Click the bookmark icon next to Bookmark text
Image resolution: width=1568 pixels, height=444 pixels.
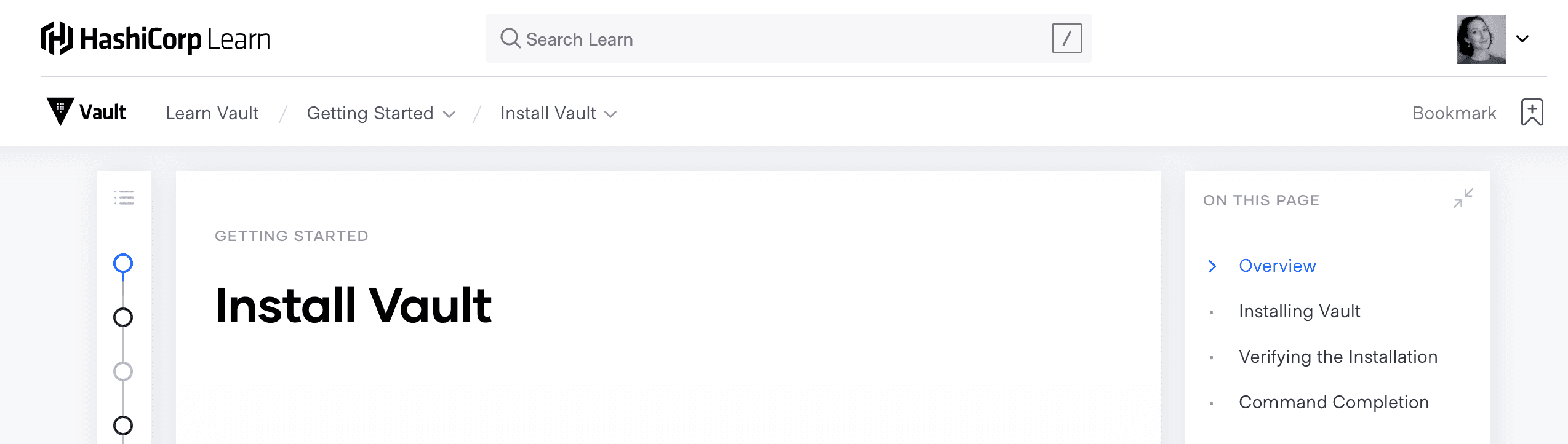click(x=1532, y=111)
